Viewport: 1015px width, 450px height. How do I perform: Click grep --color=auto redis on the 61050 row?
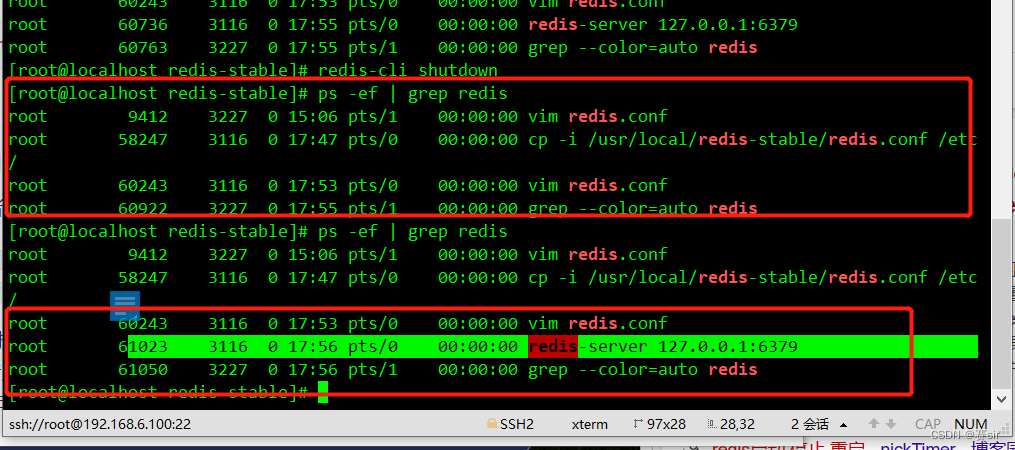coord(643,369)
